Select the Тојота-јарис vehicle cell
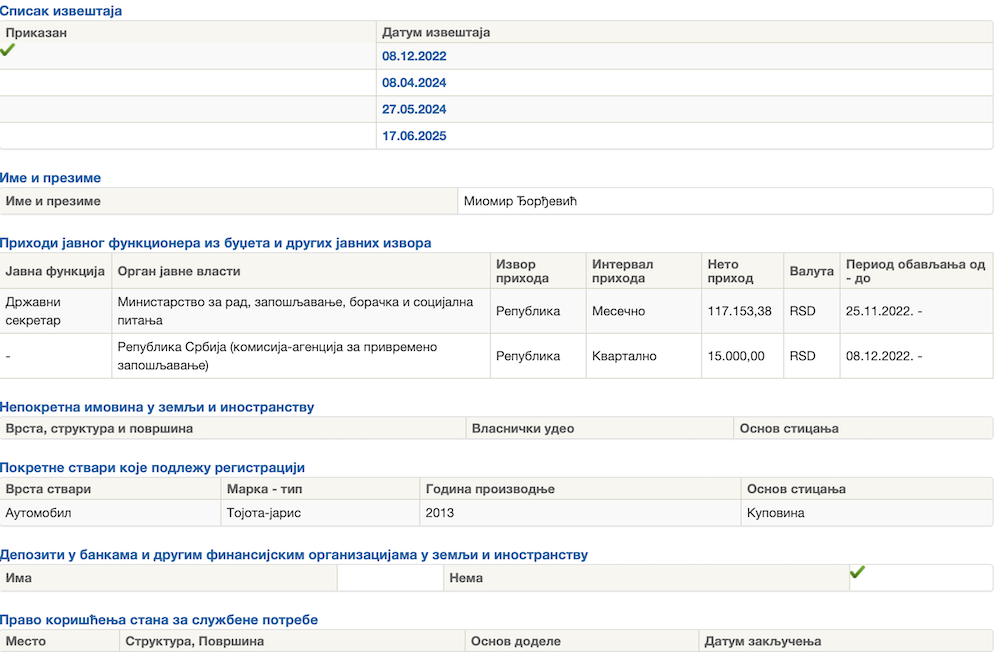 [265, 513]
